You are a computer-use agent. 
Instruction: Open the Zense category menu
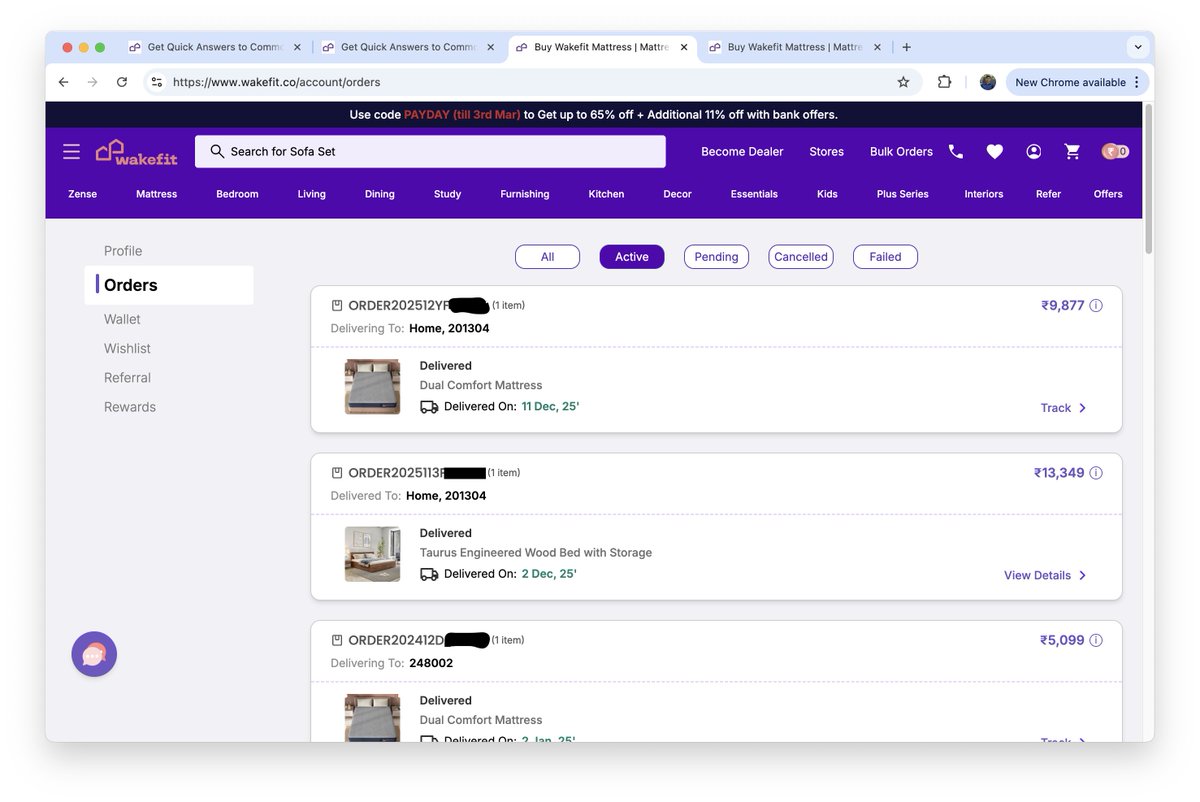point(82,194)
